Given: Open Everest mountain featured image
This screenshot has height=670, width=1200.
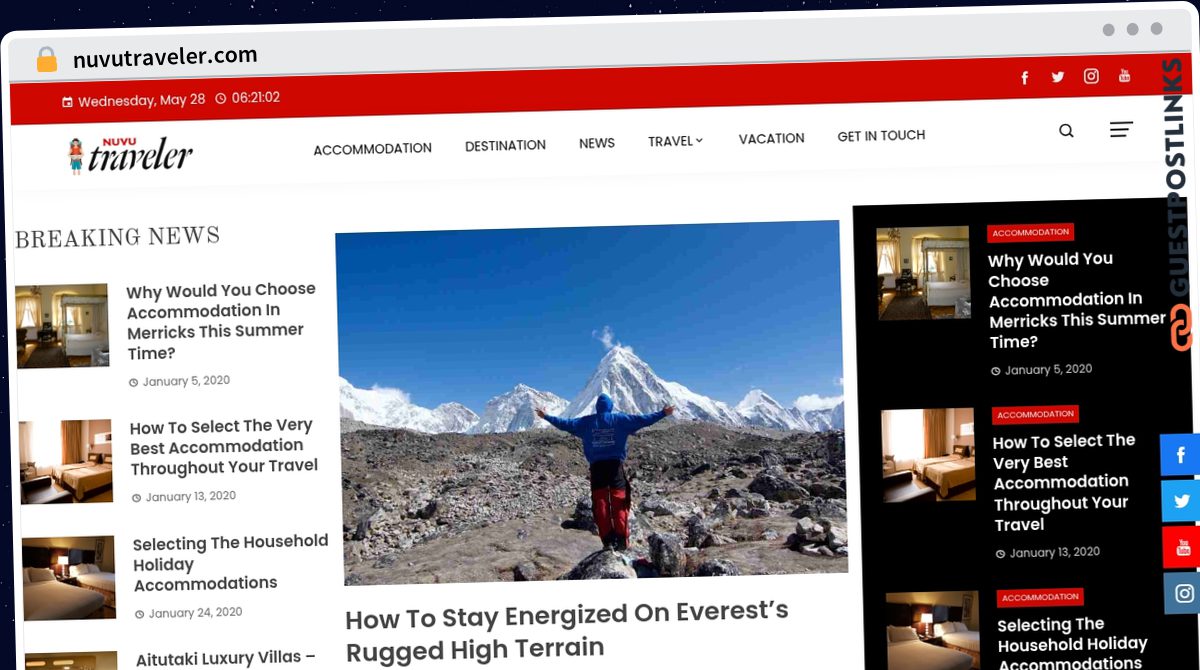Looking at the screenshot, I should pos(591,402).
